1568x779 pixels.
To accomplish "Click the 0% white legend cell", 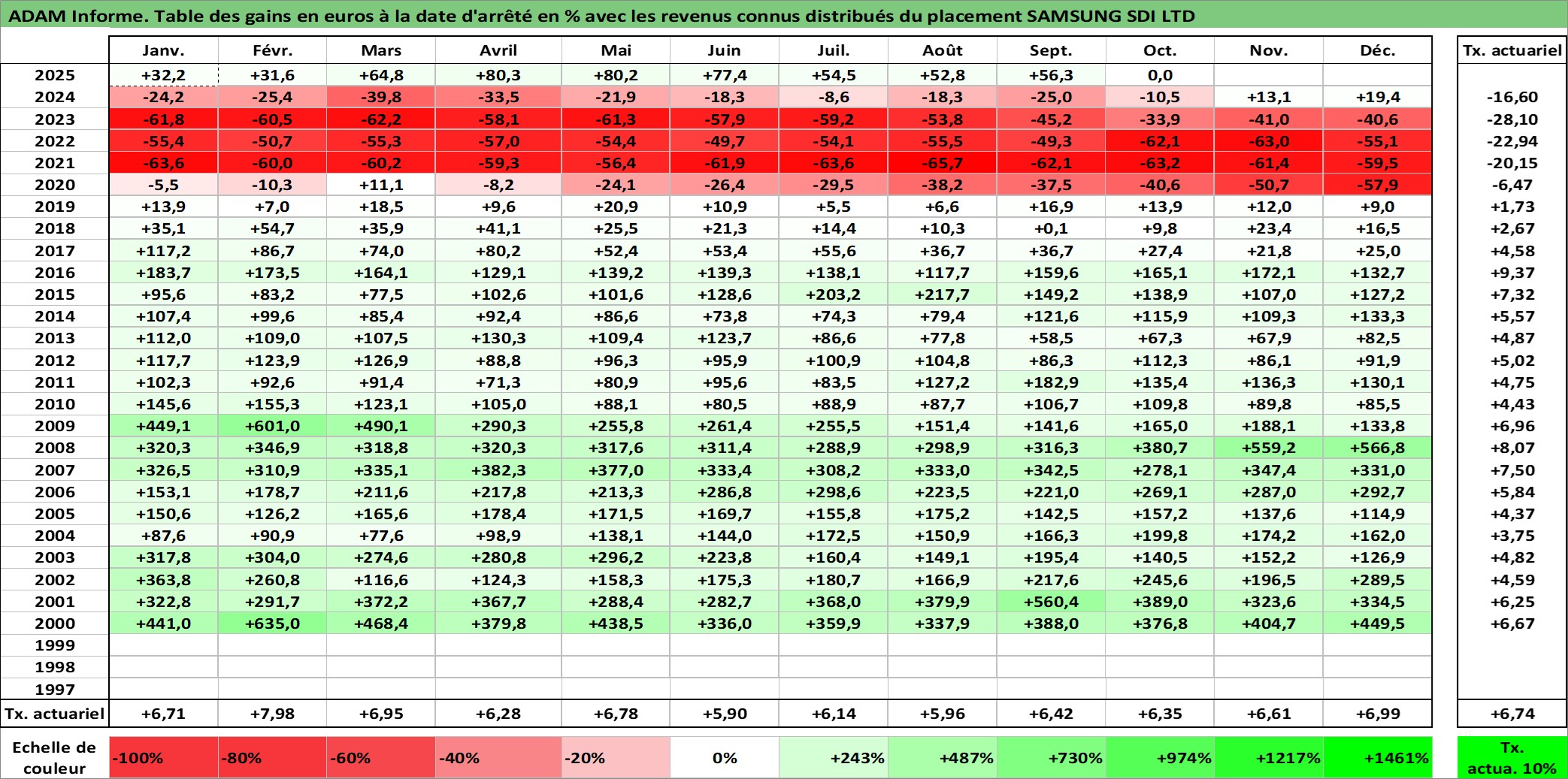I will click(x=725, y=757).
